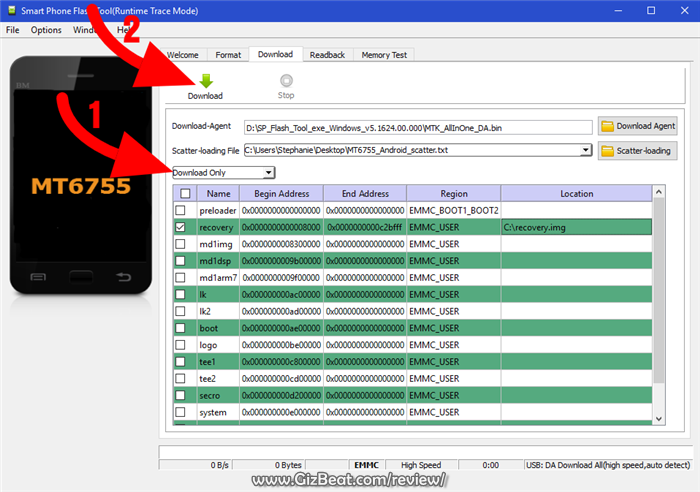Viewport: 700px width, 492px height.
Task: Check the preloader partition checkbox
Action: point(180,210)
